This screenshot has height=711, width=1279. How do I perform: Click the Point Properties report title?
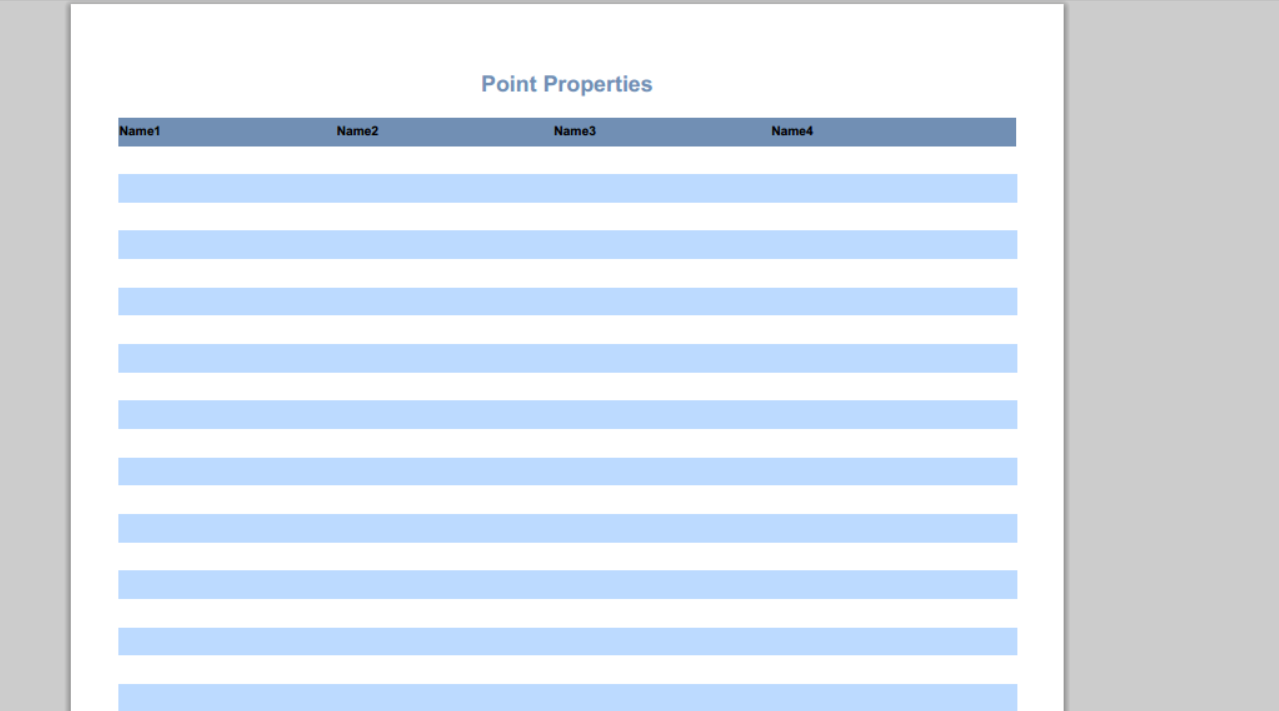[x=567, y=84]
